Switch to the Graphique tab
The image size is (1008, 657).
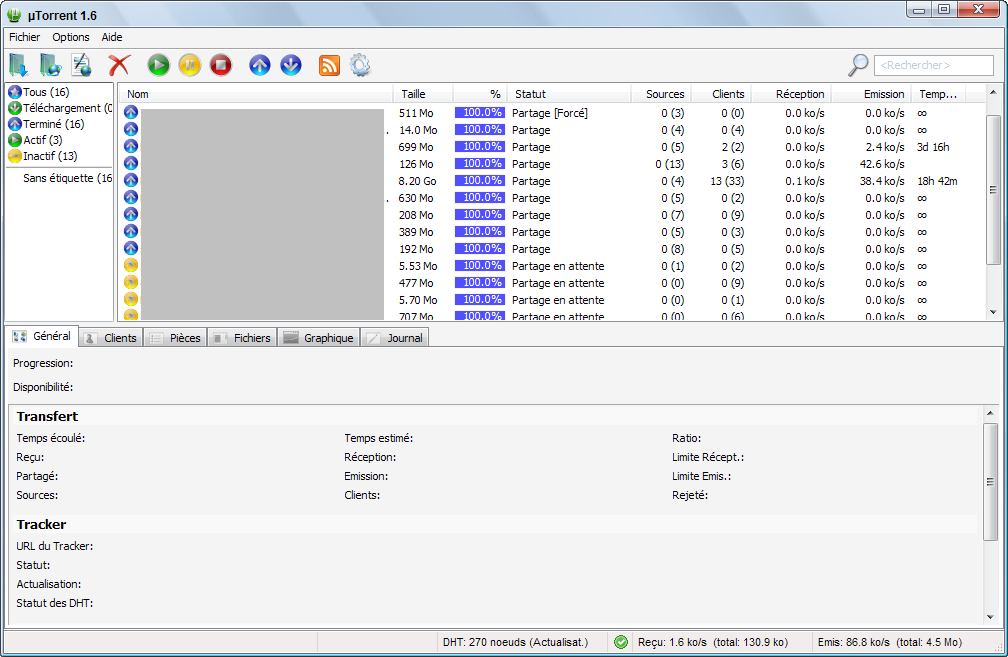tap(319, 338)
